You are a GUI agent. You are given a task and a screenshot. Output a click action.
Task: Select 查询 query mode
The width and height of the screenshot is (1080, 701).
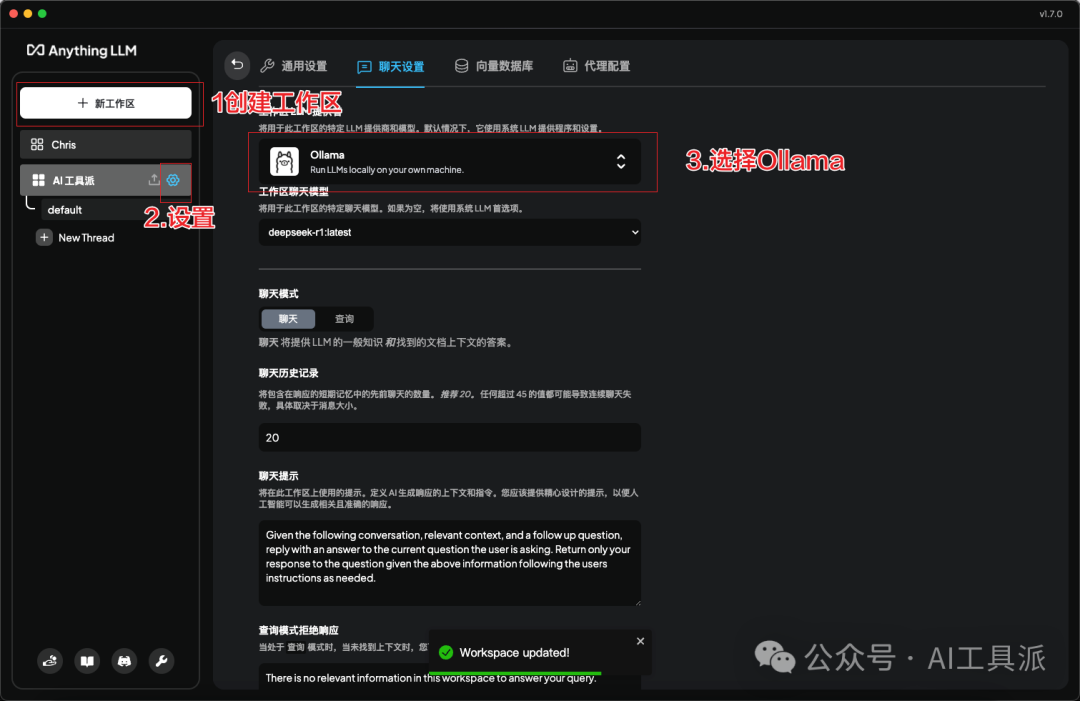tap(344, 319)
